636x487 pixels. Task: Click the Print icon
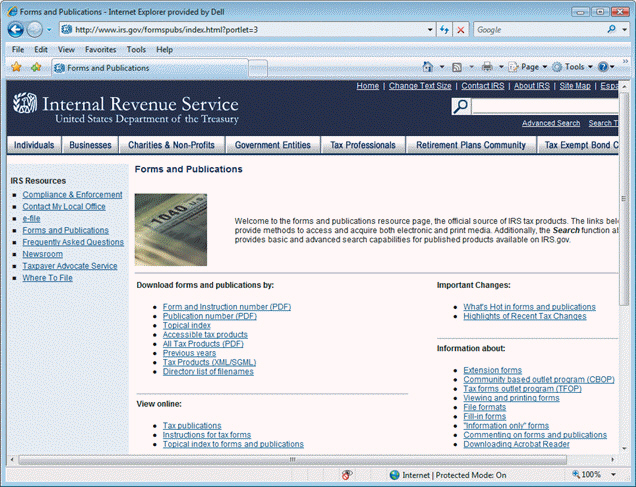point(487,67)
